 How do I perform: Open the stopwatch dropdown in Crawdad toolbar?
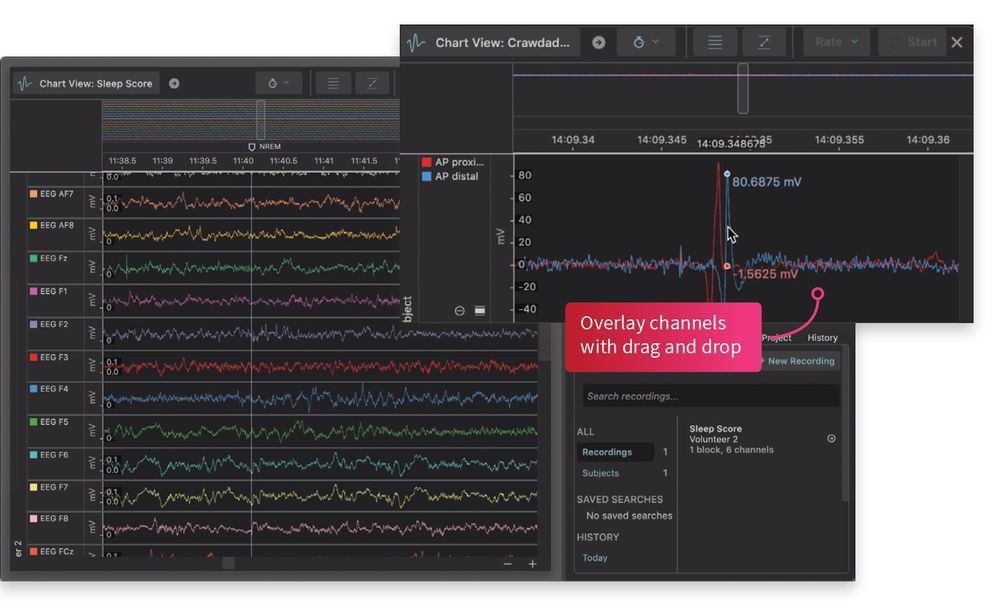click(x=648, y=42)
